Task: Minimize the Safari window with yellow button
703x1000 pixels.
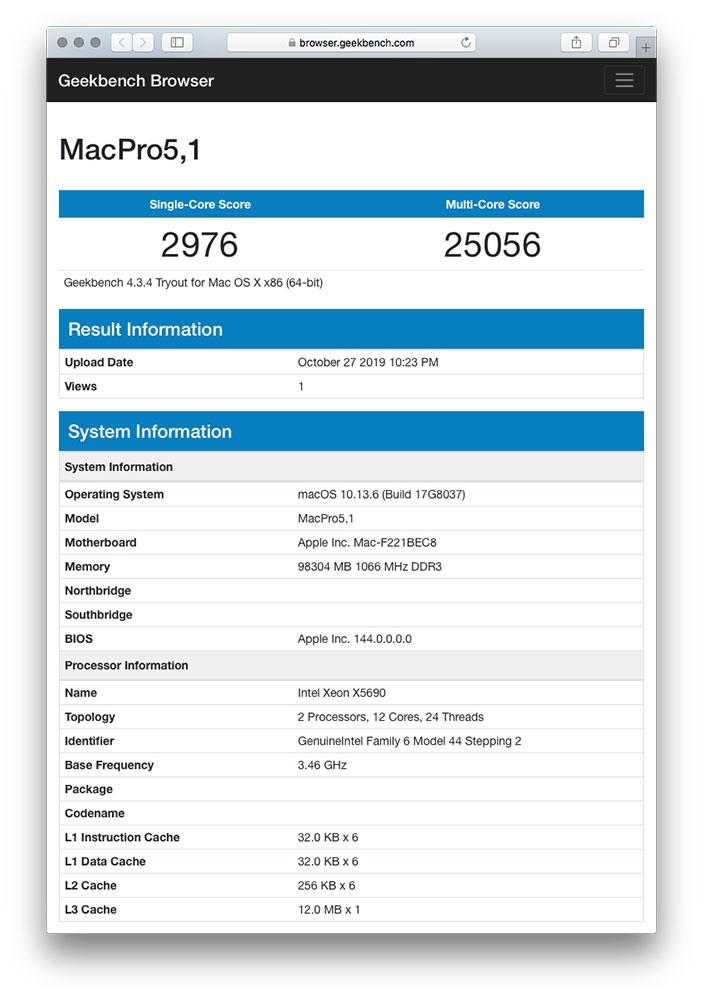Action: pos(79,43)
